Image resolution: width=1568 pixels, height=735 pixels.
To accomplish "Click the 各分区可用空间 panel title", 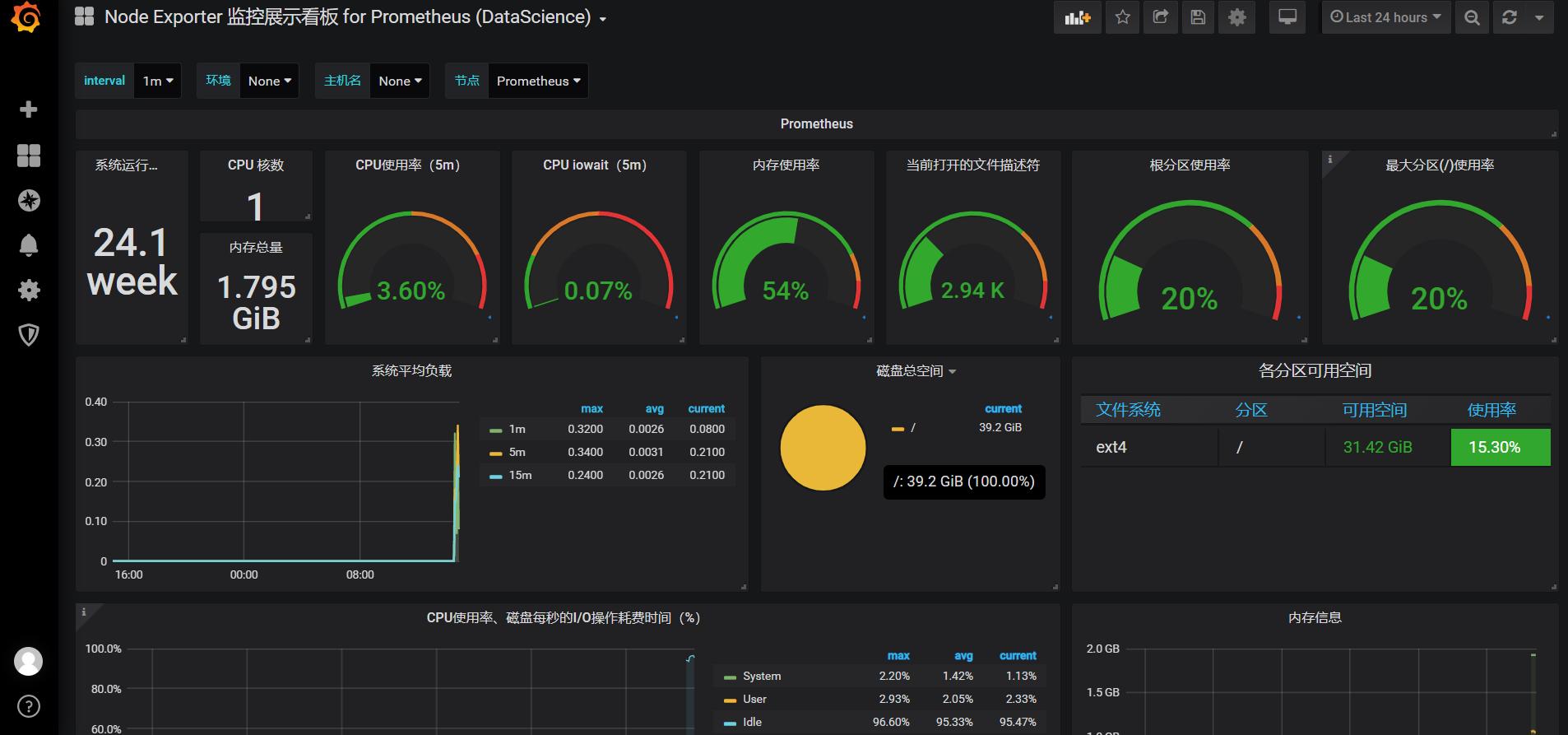I will pos(1315,371).
